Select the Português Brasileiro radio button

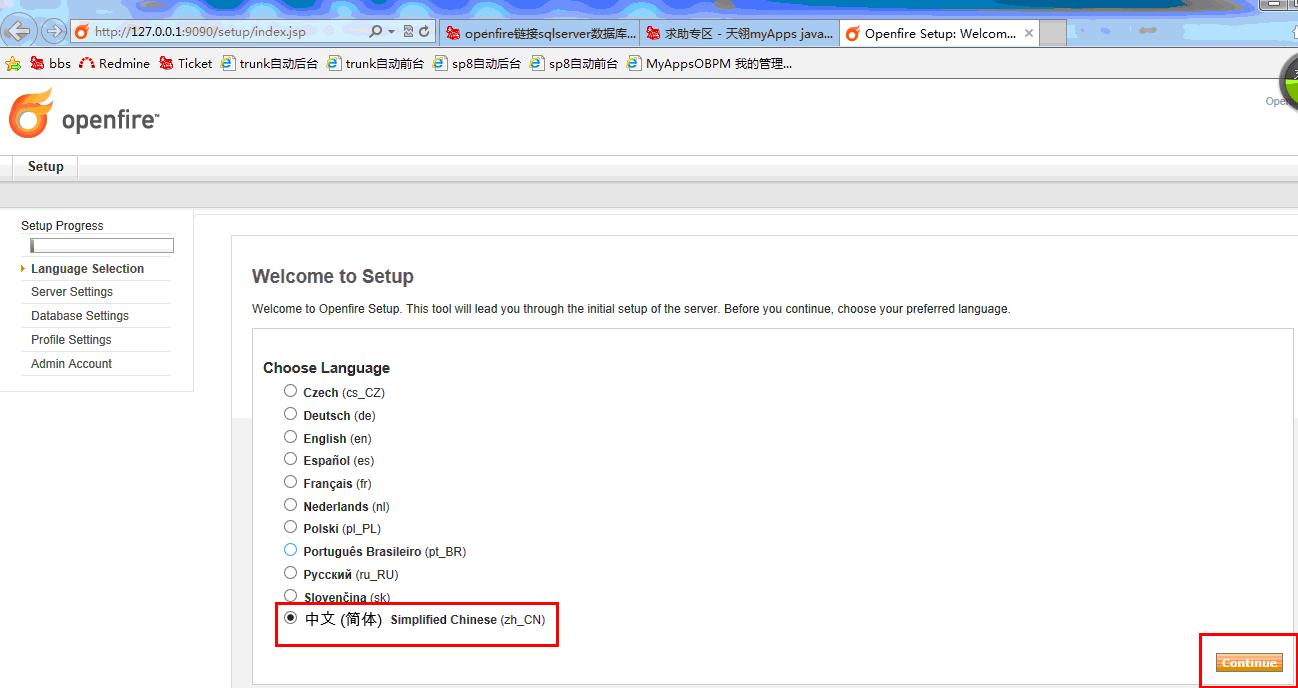click(x=290, y=550)
